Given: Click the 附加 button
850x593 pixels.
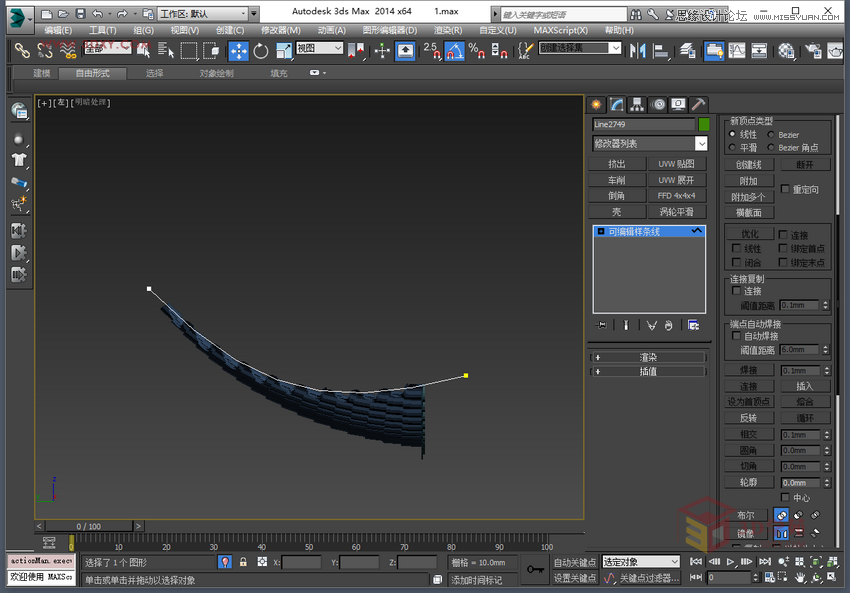Looking at the screenshot, I should pos(751,181).
